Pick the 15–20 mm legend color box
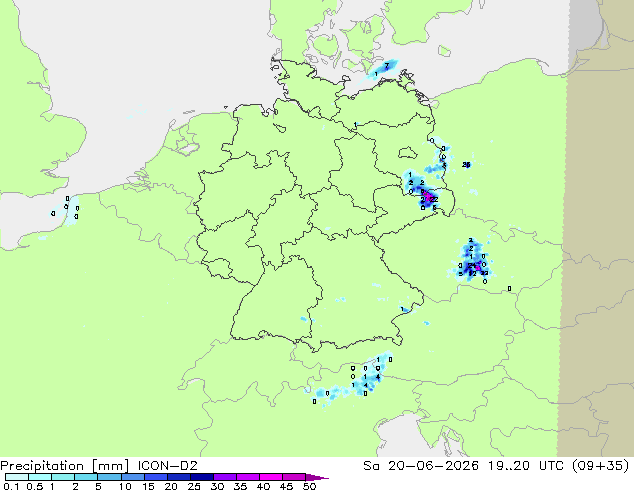Screen dimensions: 634x490 click(x=155, y=477)
